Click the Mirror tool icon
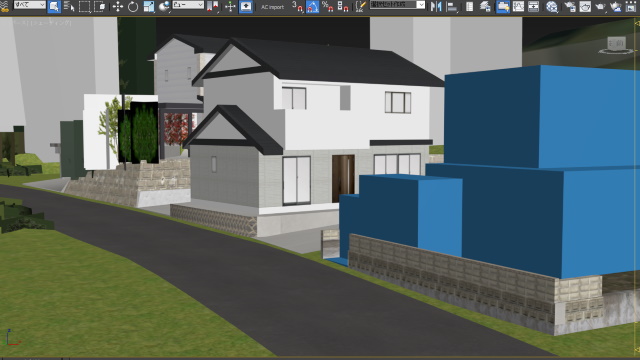Image resolution: width=640 pixels, height=360 pixels. click(436, 7)
